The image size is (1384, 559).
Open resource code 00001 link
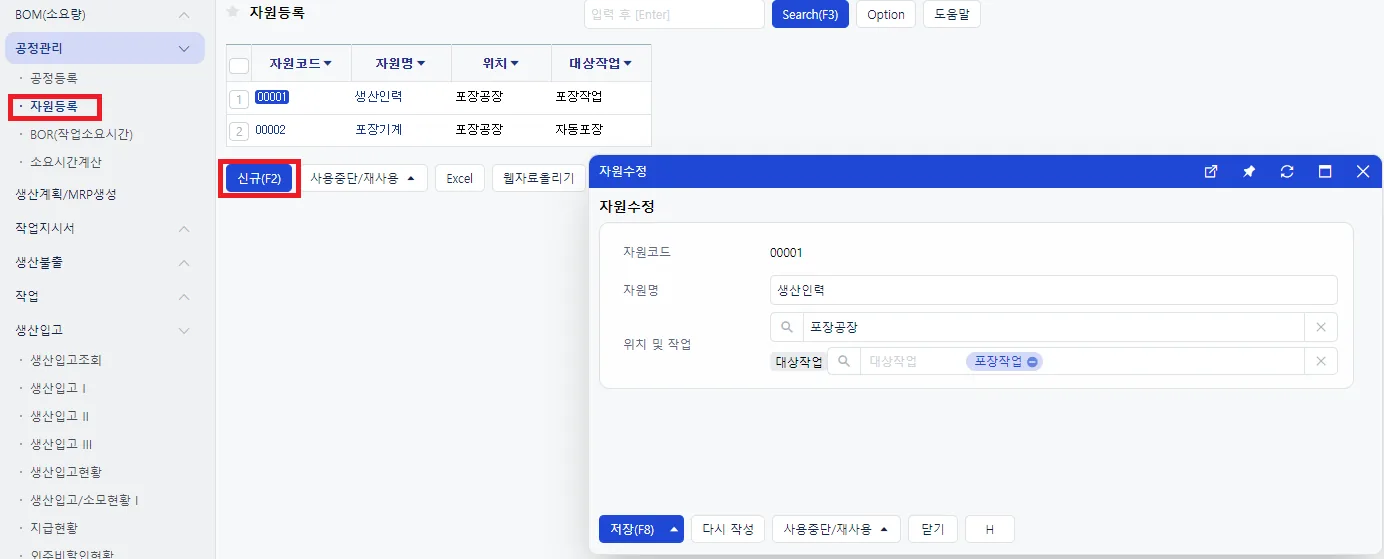[x=272, y=97]
